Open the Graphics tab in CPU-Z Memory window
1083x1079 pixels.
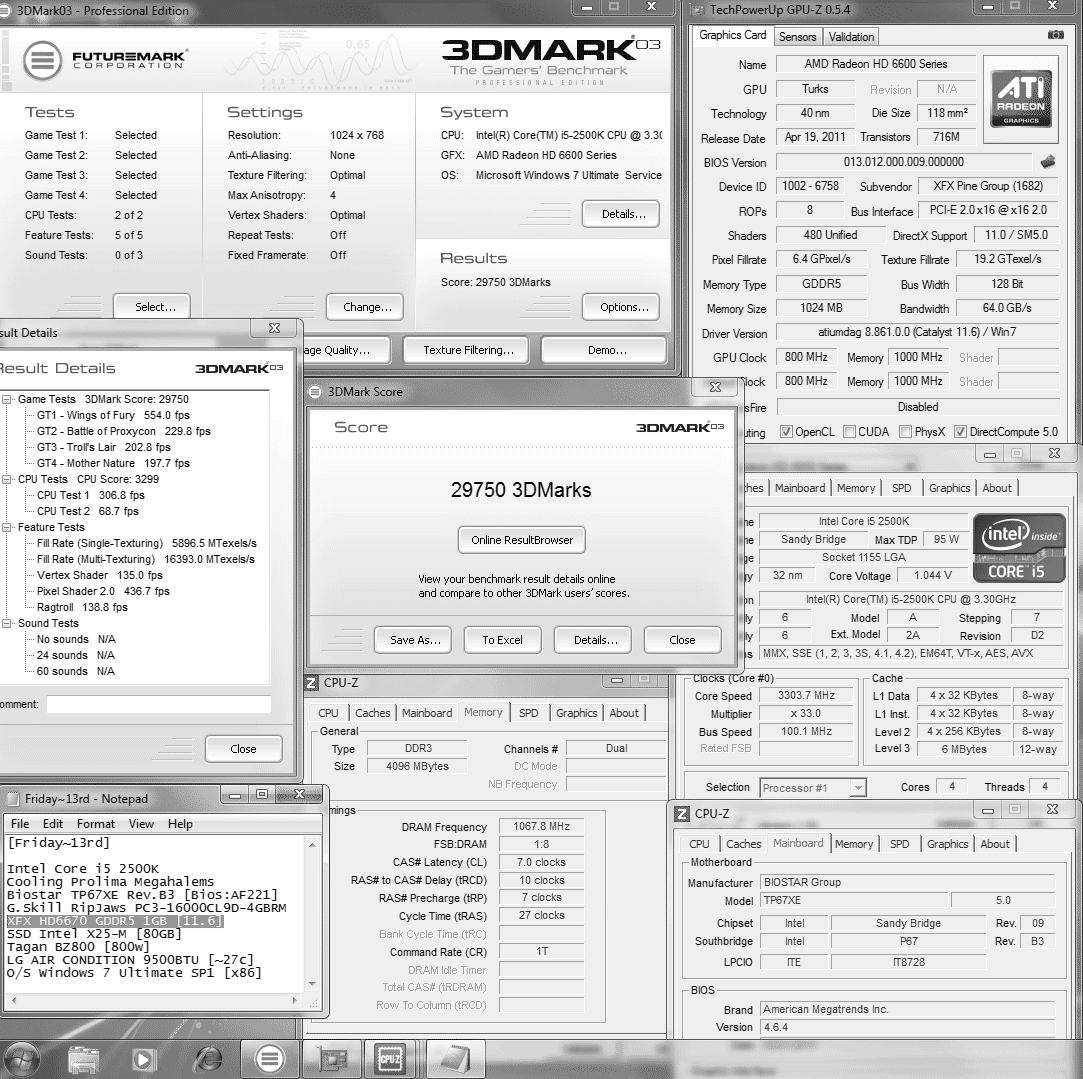coord(577,713)
